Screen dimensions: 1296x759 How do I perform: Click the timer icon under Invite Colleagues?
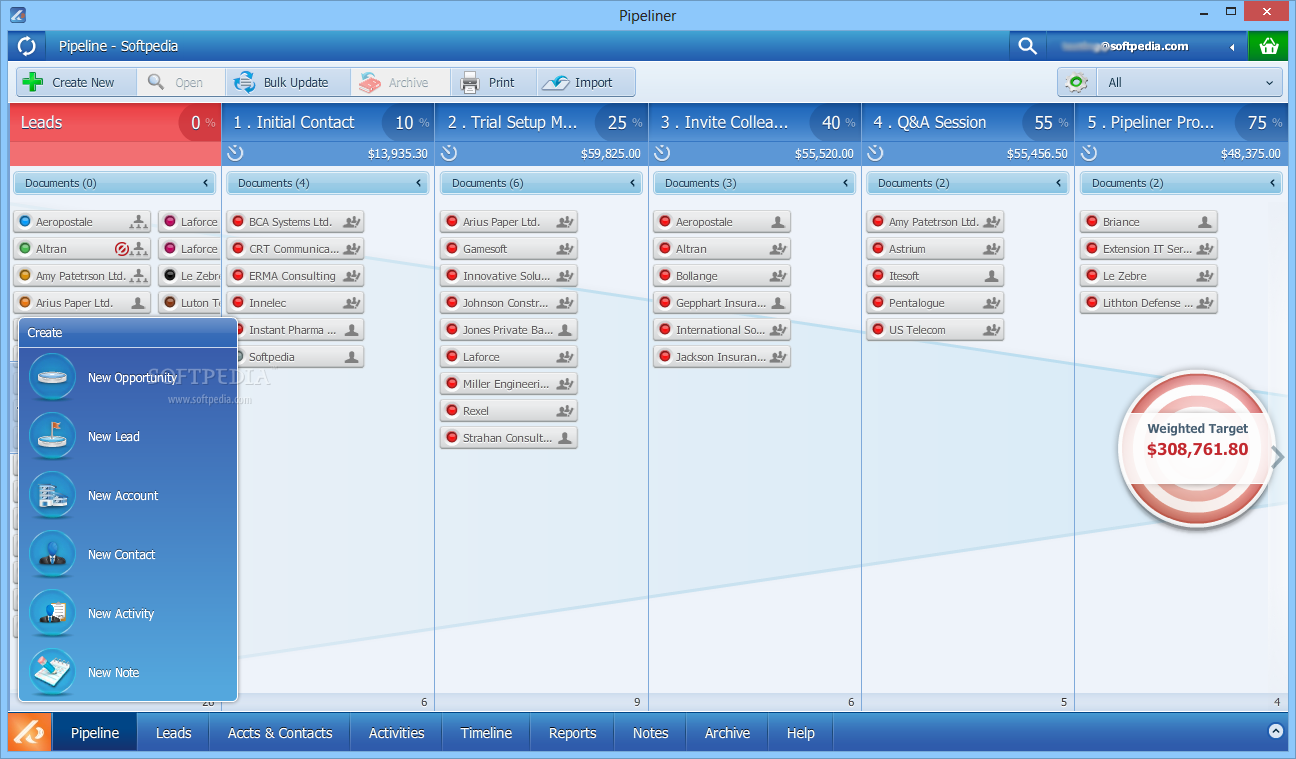[662, 153]
